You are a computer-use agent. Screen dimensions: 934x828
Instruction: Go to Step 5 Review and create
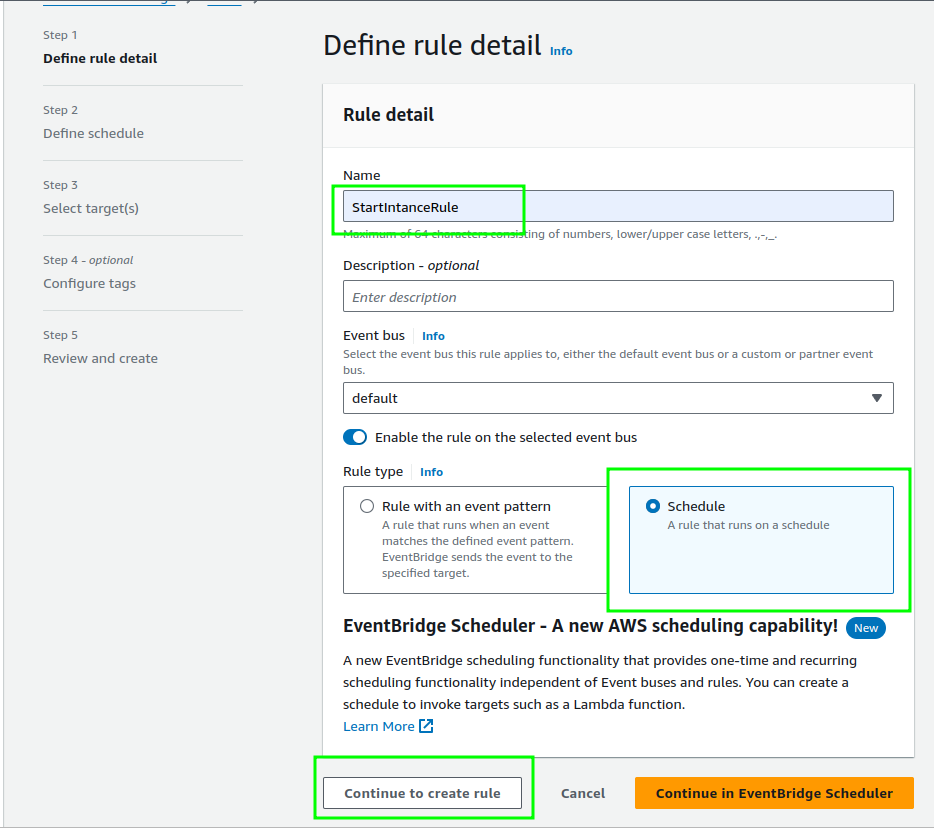tap(100, 358)
